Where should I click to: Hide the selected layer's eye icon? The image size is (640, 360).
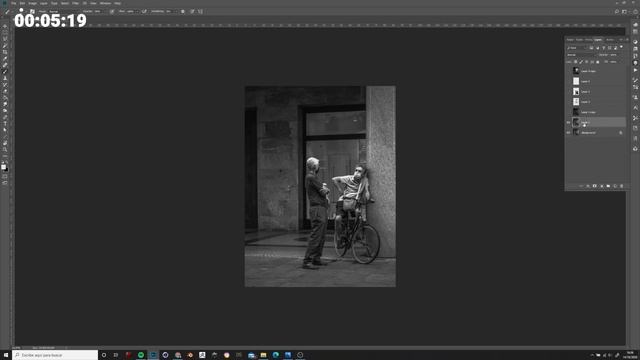pos(568,122)
